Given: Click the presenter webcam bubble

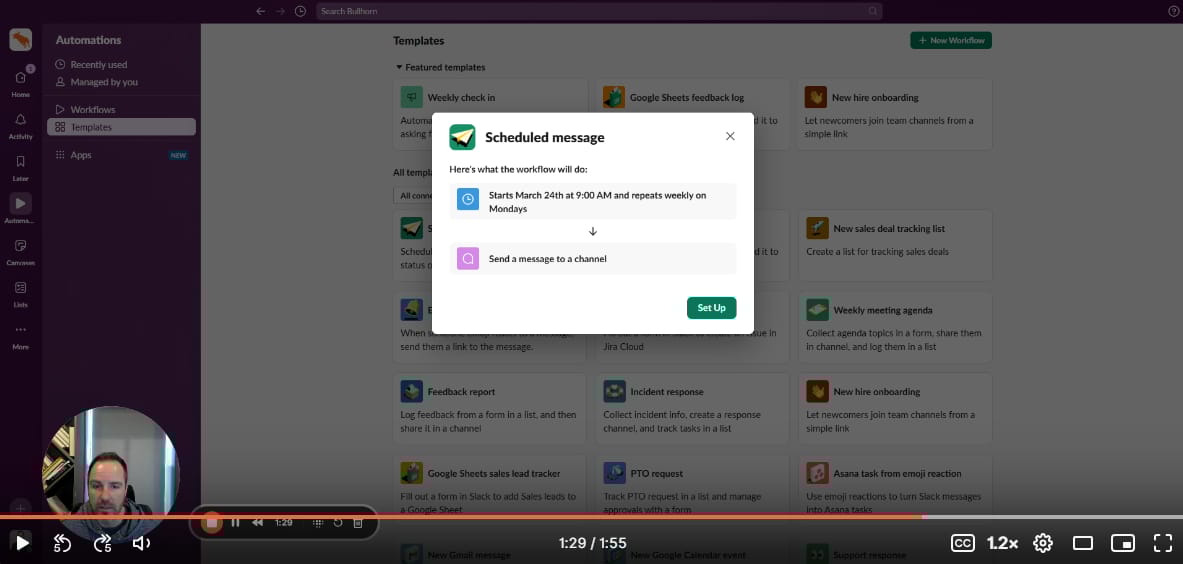Looking at the screenshot, I should [110, 475].
